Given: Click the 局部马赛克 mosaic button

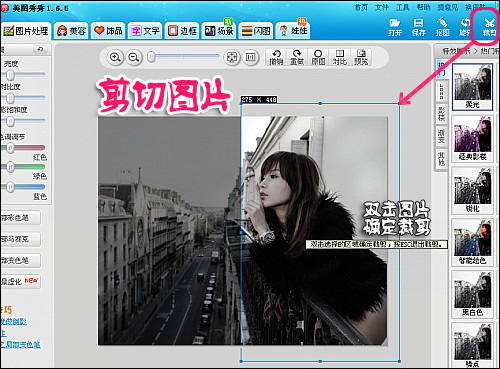Looking at the screenshot, I should (21, 239).
